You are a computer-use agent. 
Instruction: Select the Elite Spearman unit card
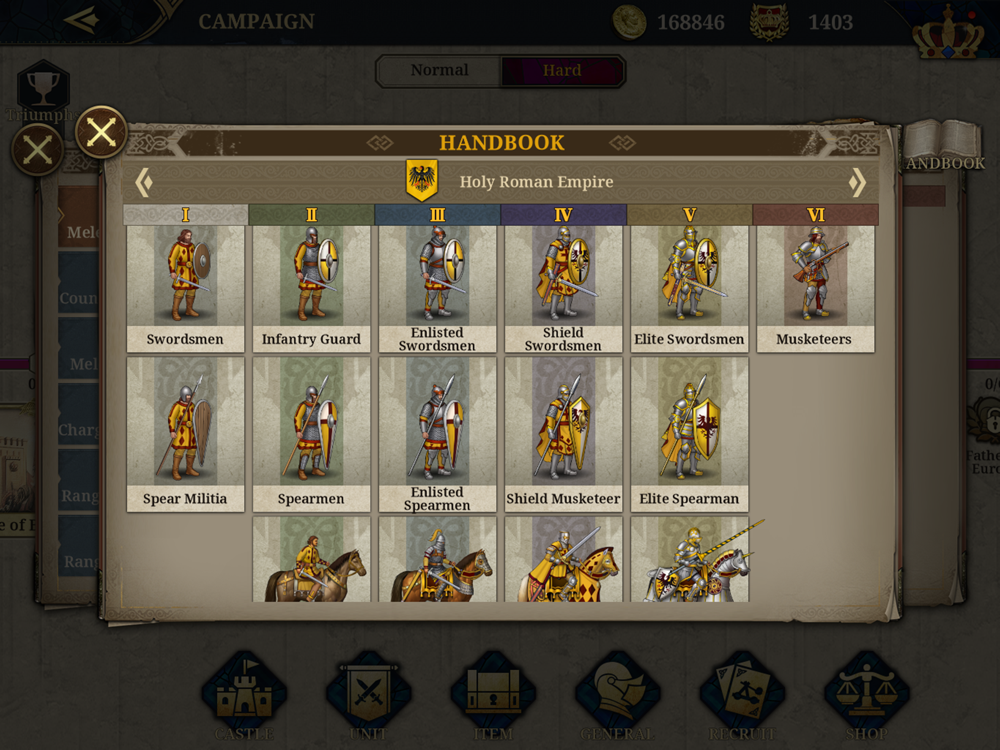click(x=689, y=434)
